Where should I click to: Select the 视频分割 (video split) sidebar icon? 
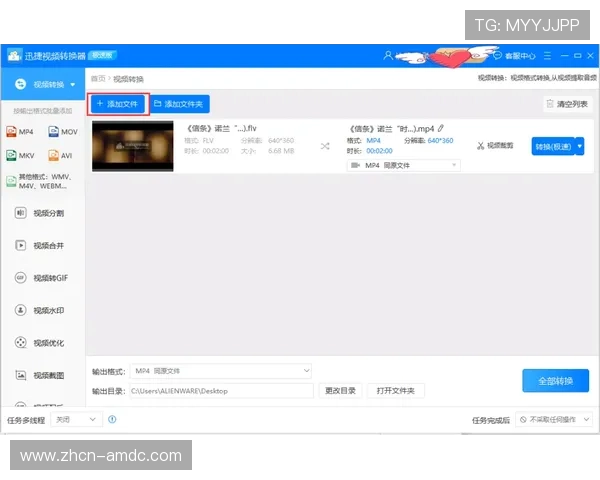click(x=20, y=213)
